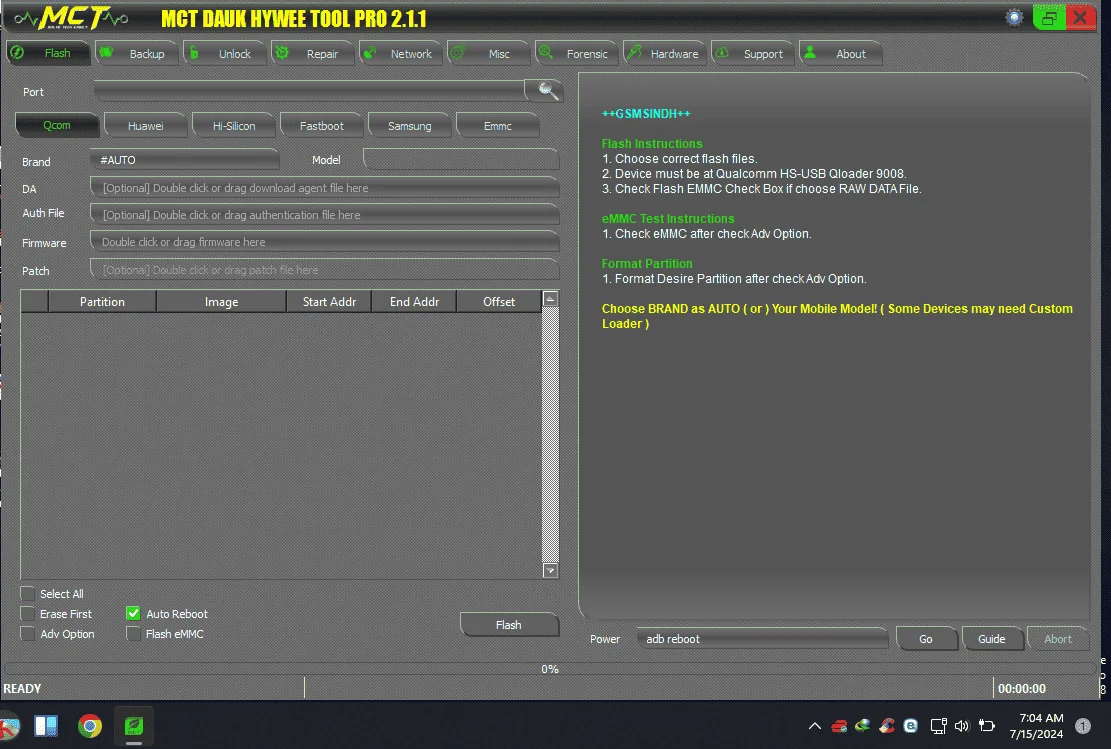The height and width of the screenshot is (749, 1111).
Task: Open the Hardware tab
Action: point(664,54)
